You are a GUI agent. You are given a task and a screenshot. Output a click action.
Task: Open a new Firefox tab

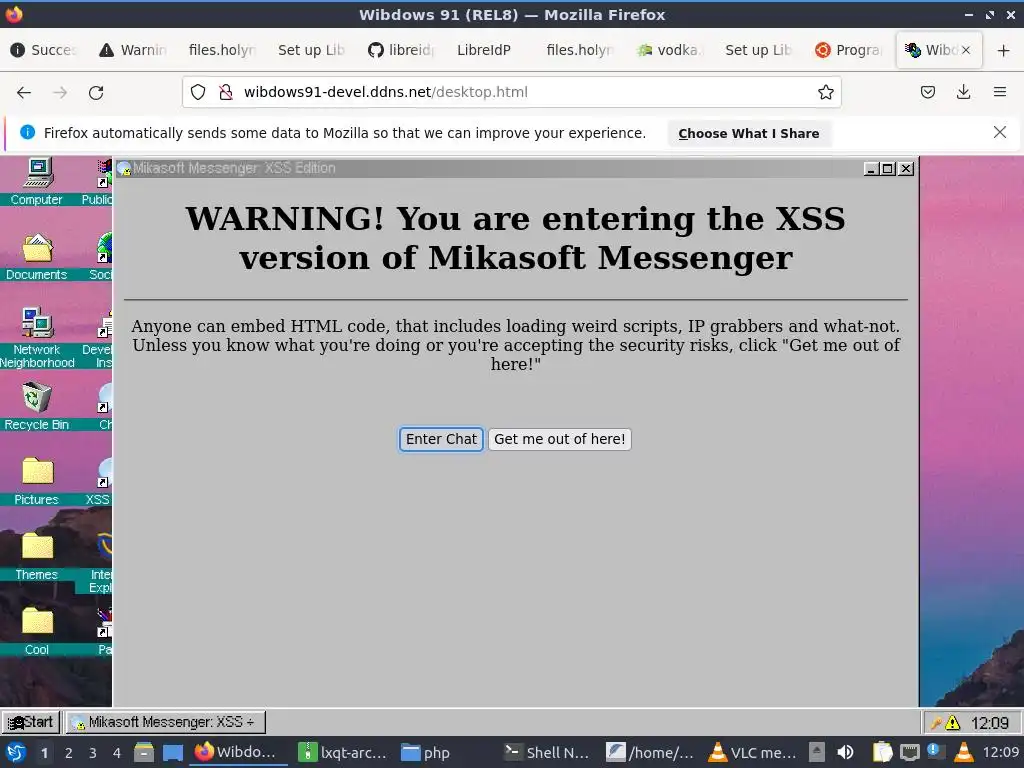pyautogui.click(x=1004, y=50)
